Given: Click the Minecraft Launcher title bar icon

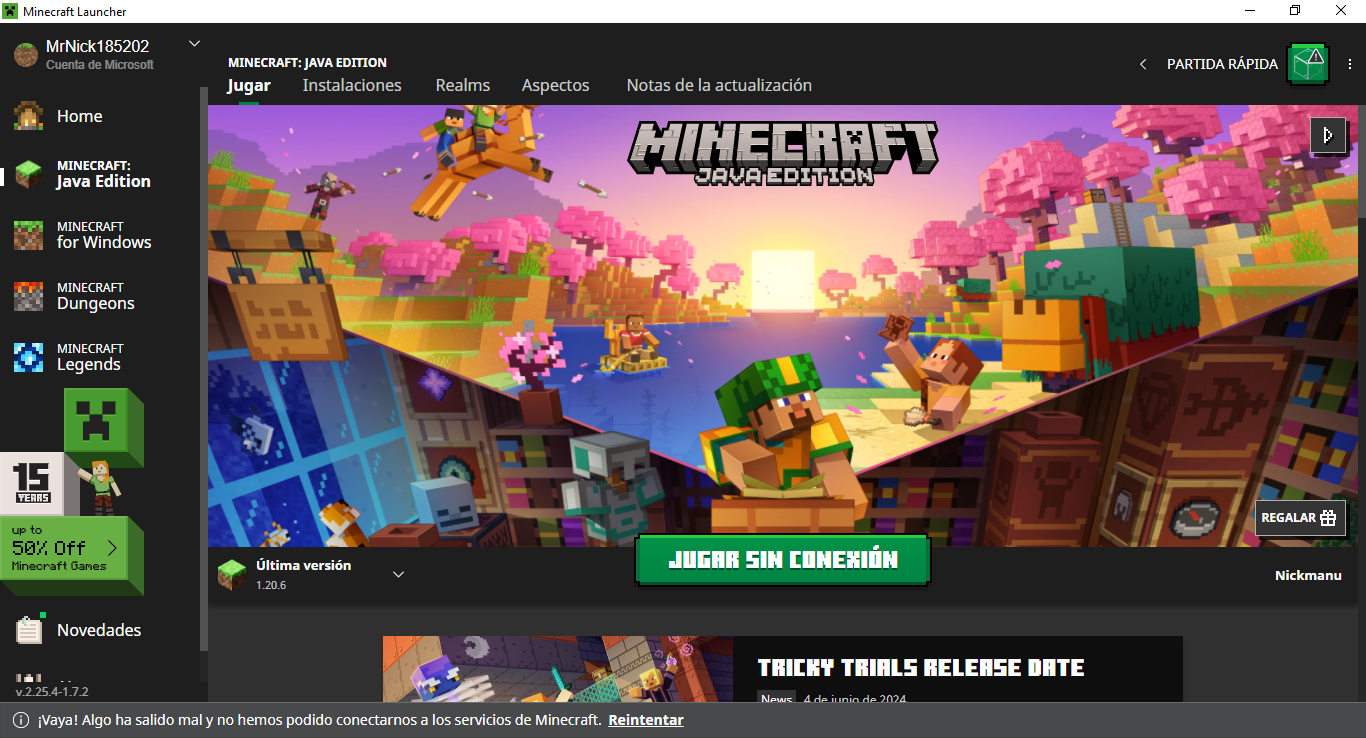Looking at the screenshot, I should 11,11.
